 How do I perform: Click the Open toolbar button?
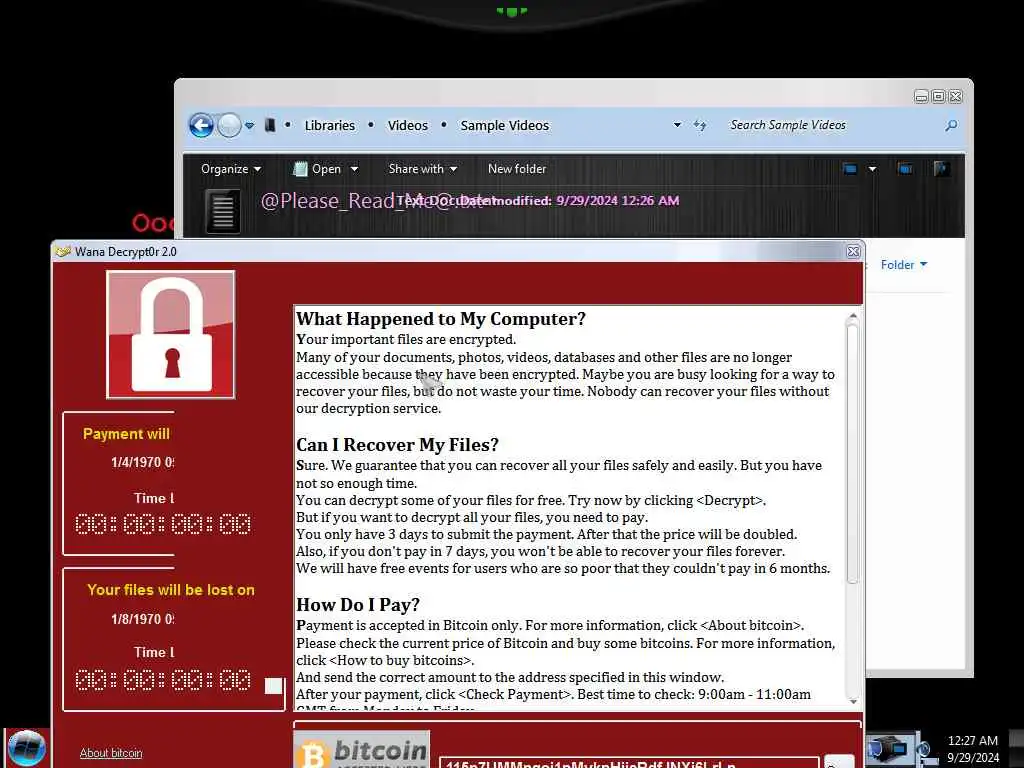click(x=318, y=168)
